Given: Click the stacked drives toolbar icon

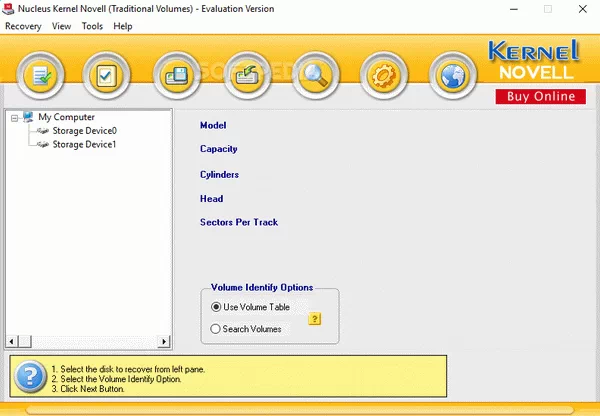Looking at the screenshot, I should [x=178, y=76].
